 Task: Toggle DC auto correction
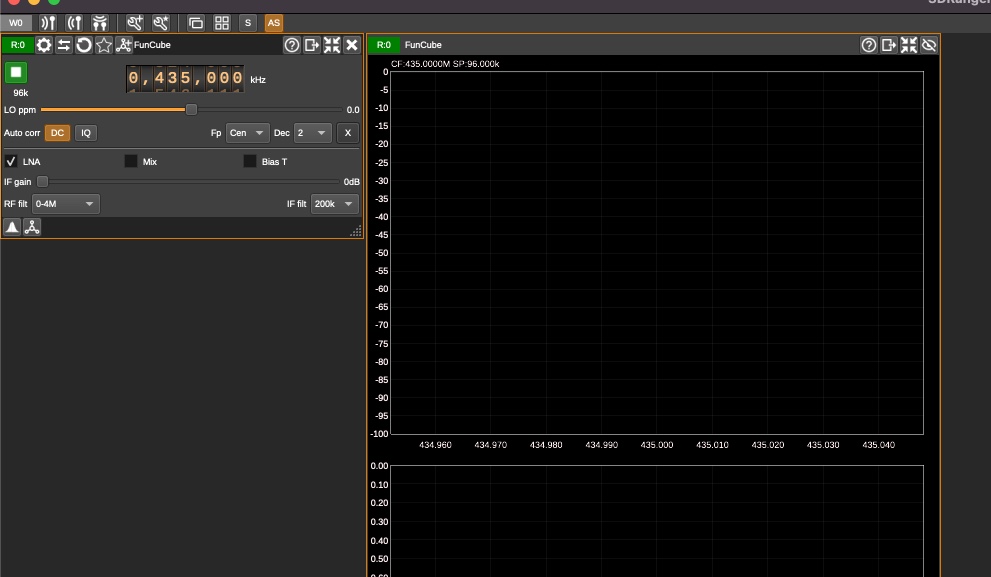[x=58, y=133]
